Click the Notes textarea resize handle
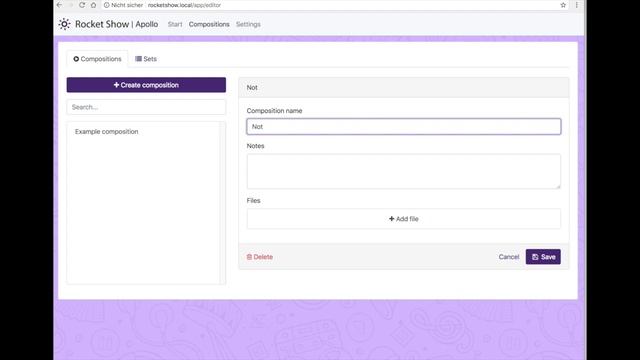The image size is (640, 360). coord(558,186)
